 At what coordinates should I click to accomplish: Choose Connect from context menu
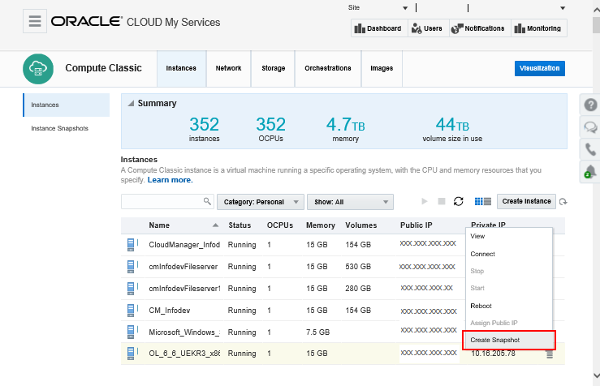click(x=483, y=254)
